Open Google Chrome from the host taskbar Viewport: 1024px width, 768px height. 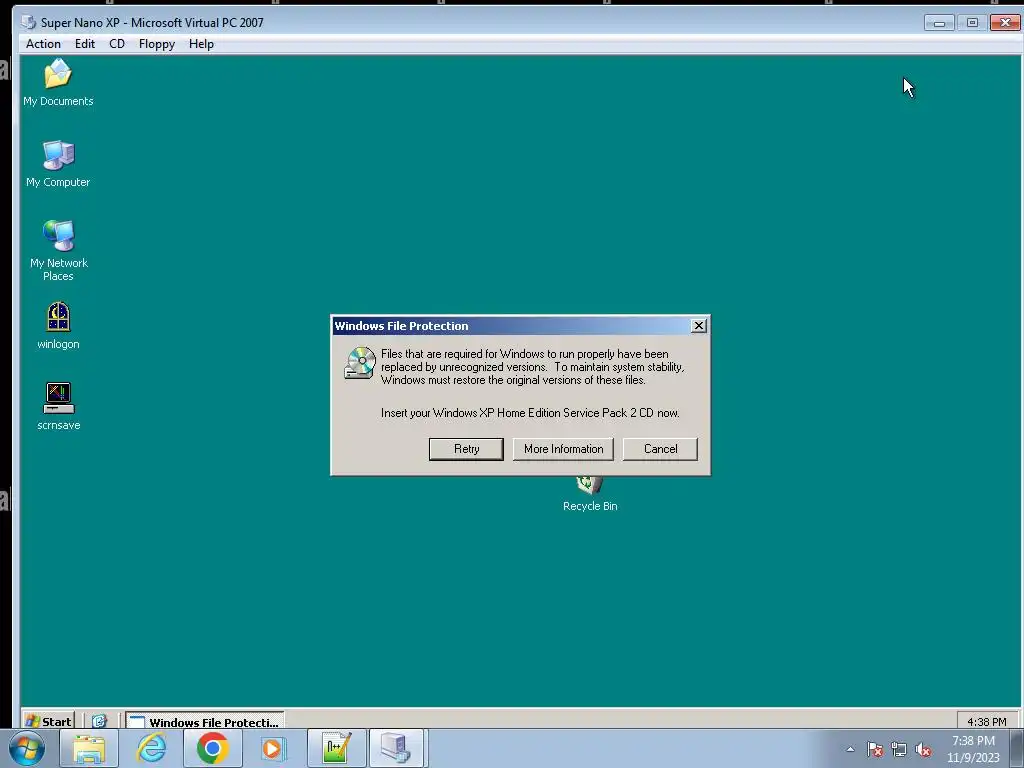(x=212, y=748)
